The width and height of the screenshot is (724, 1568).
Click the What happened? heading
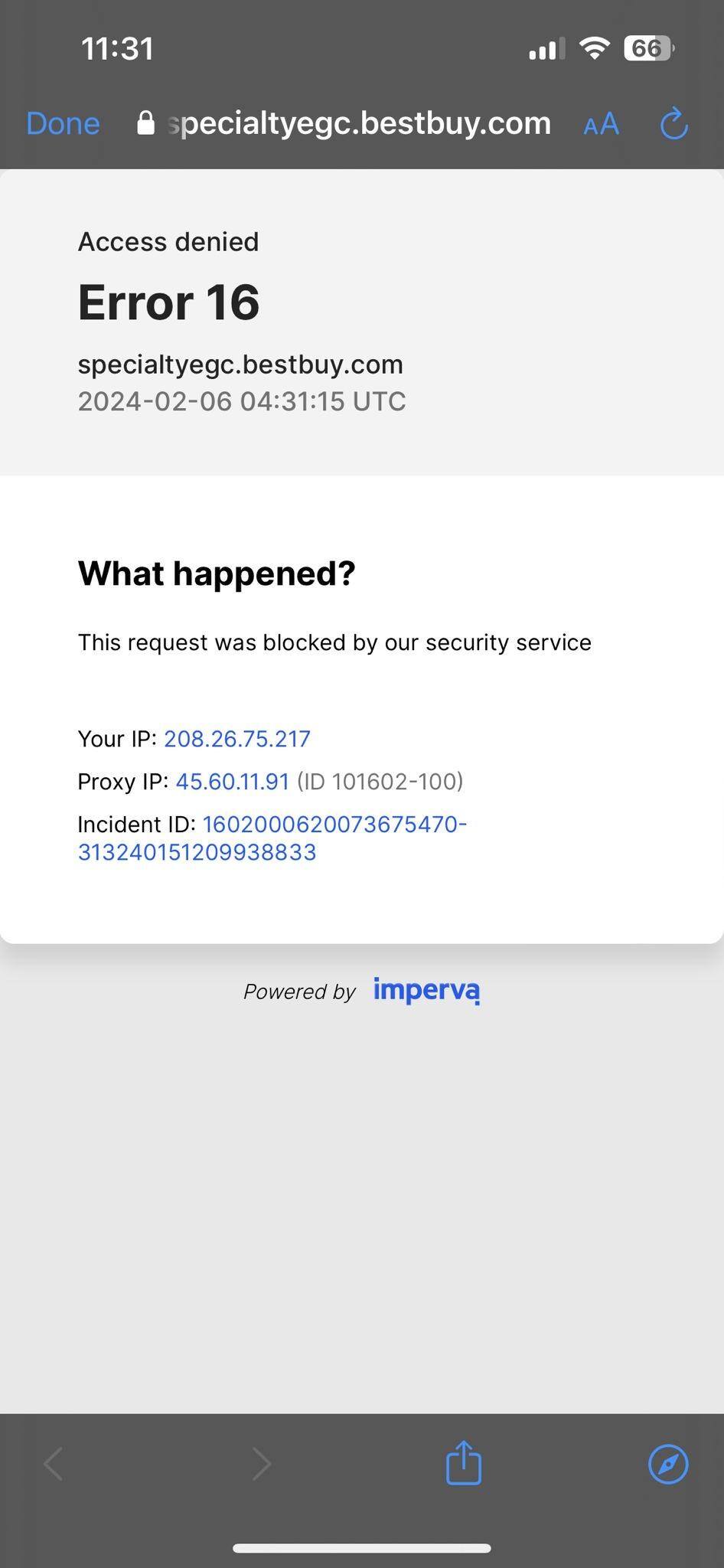click(x=217, y=573)
